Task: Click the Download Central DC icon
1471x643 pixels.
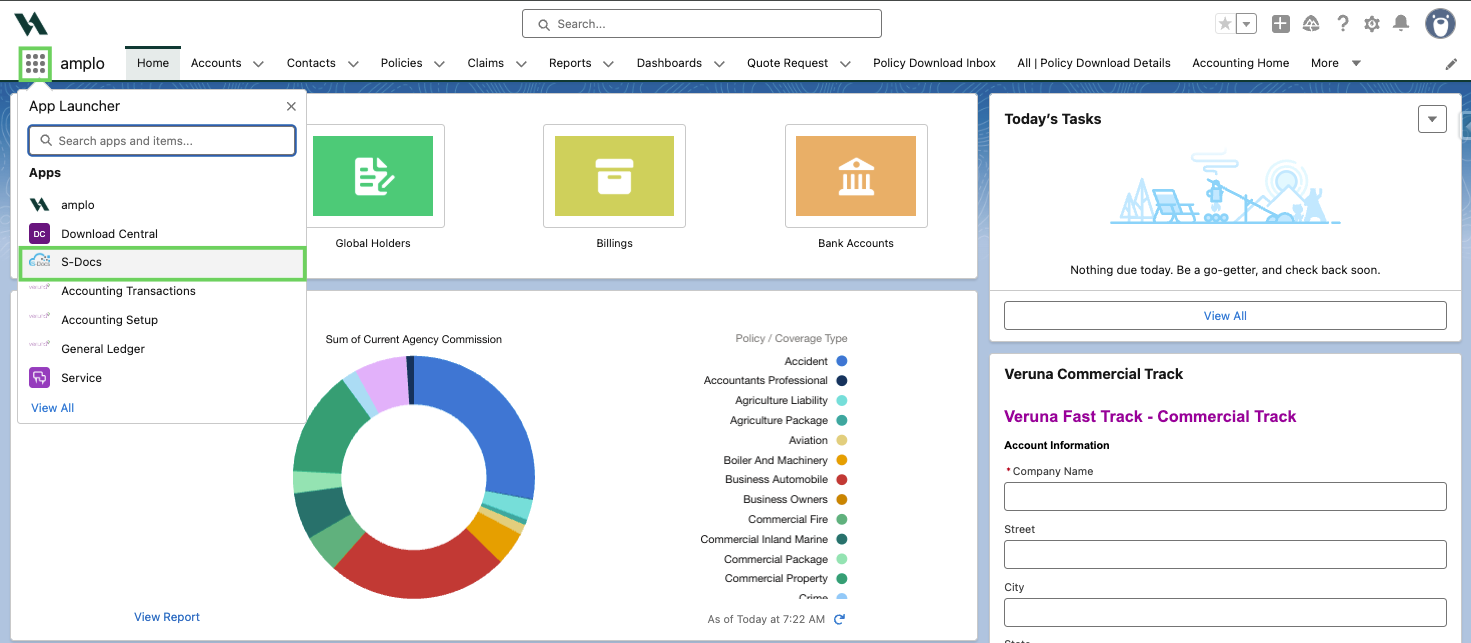Action: coord(39,233)
